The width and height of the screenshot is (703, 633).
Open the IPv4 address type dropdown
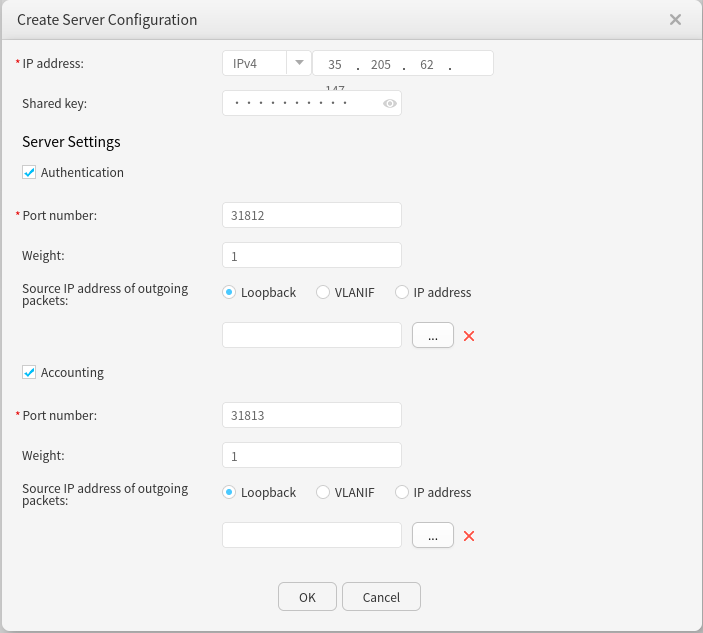(x=299, y=64)
